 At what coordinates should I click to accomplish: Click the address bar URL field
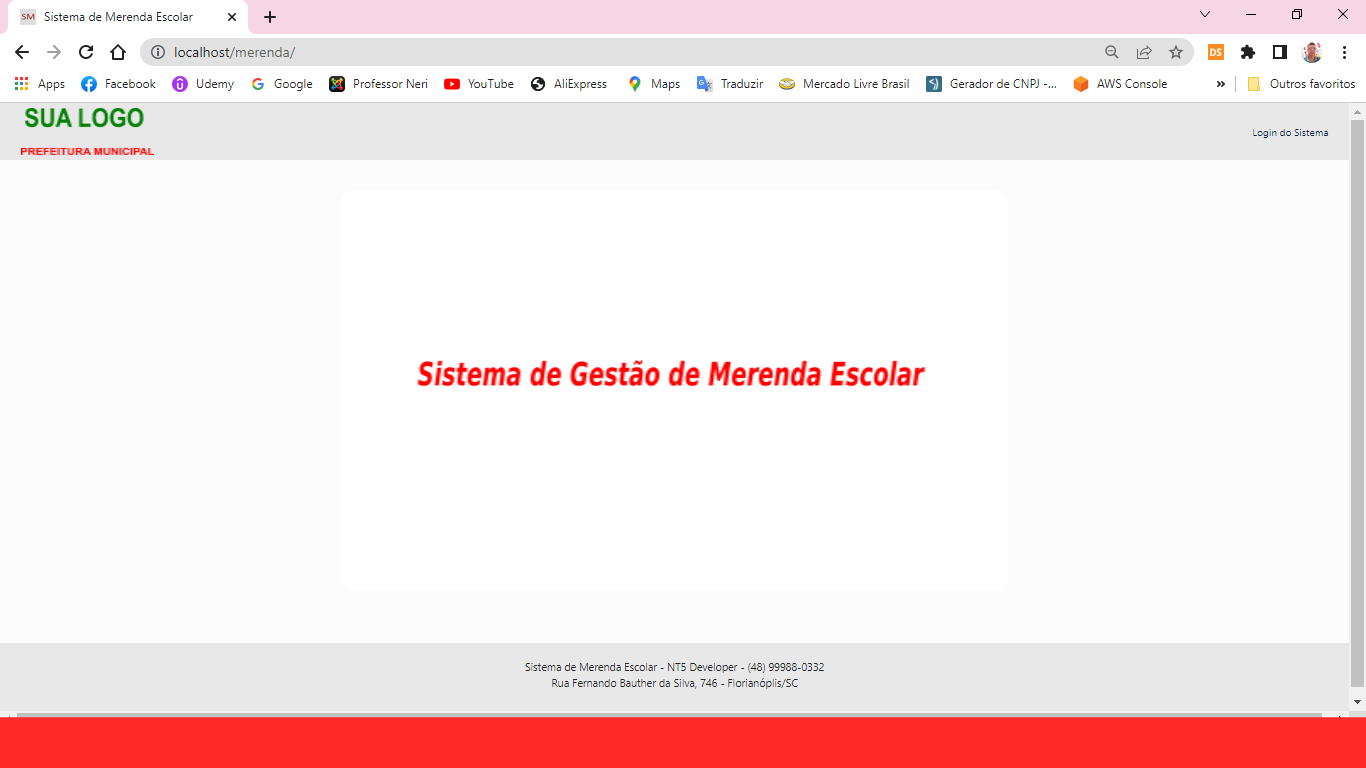point(600,52)
